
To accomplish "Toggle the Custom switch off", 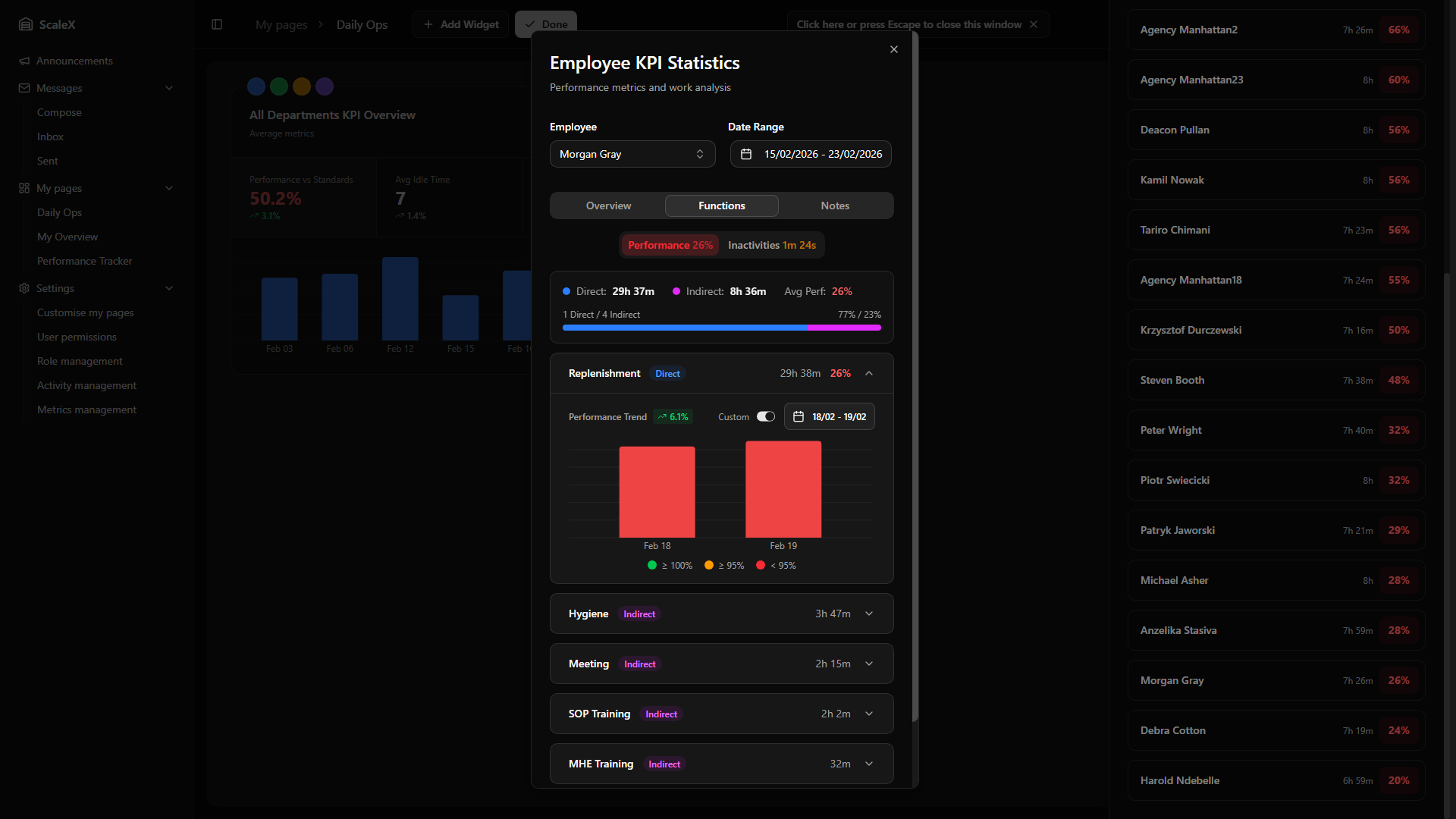I will tap(766, 416).
